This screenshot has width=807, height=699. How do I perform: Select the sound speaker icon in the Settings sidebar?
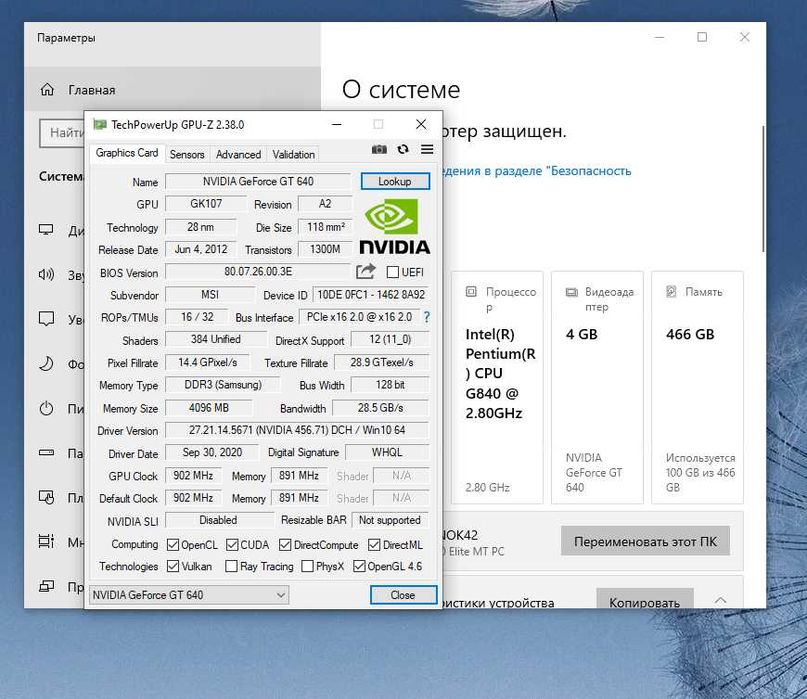[46, 274]
